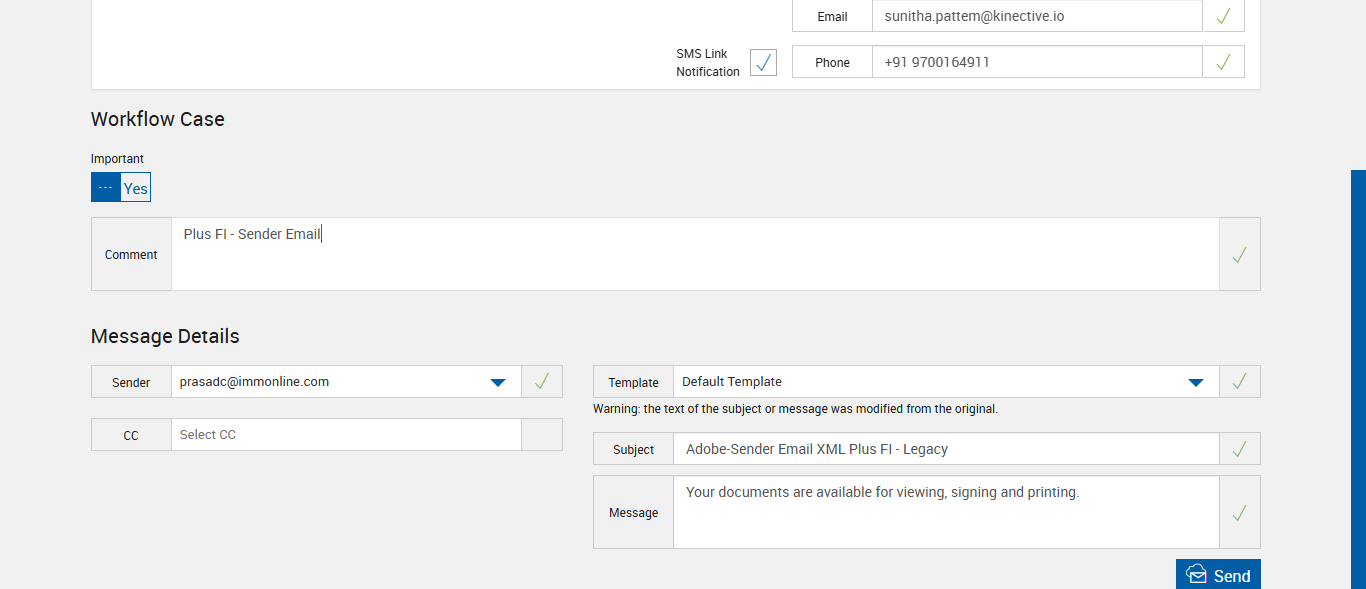Viewport: 1366px width, 589px height.
Task: Expand the Template dropdown arrow
Action: (x=1195, y=382)
